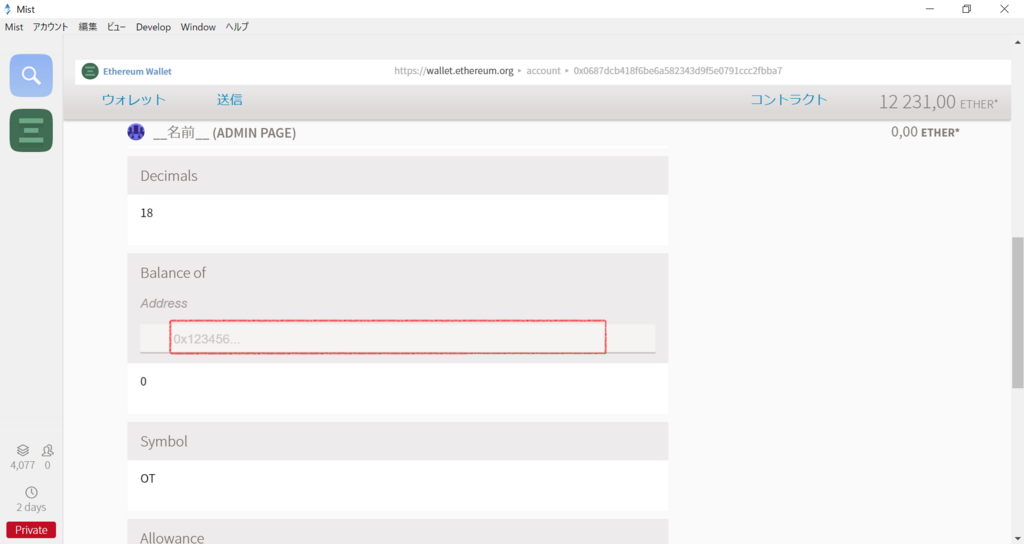The width and height of the screenshot is (1024, 544).
Task: Restore down the Mist window
Action: pyautogui.click(x=967, y=9)
